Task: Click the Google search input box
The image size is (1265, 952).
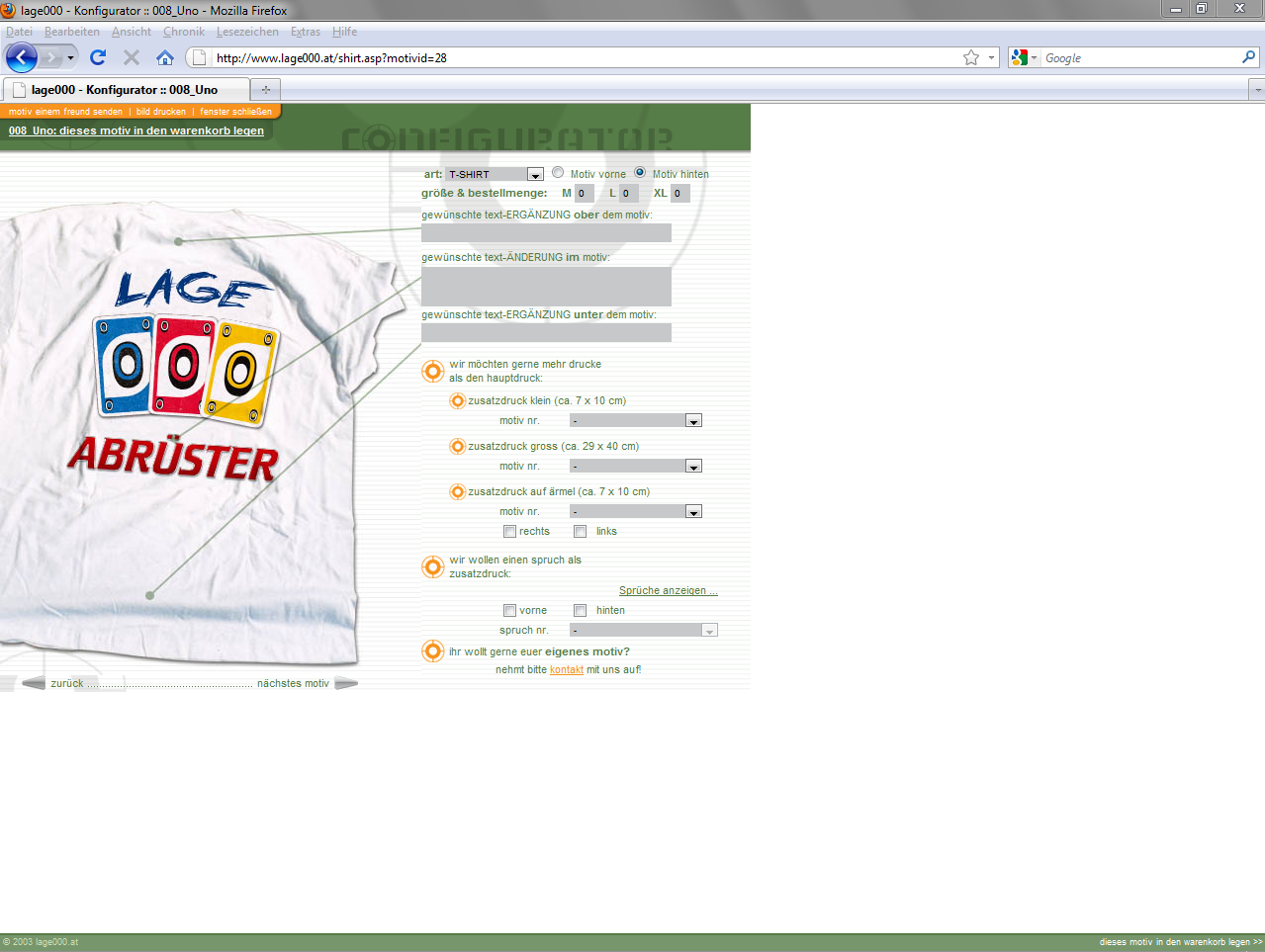Action: [1140, 57]
